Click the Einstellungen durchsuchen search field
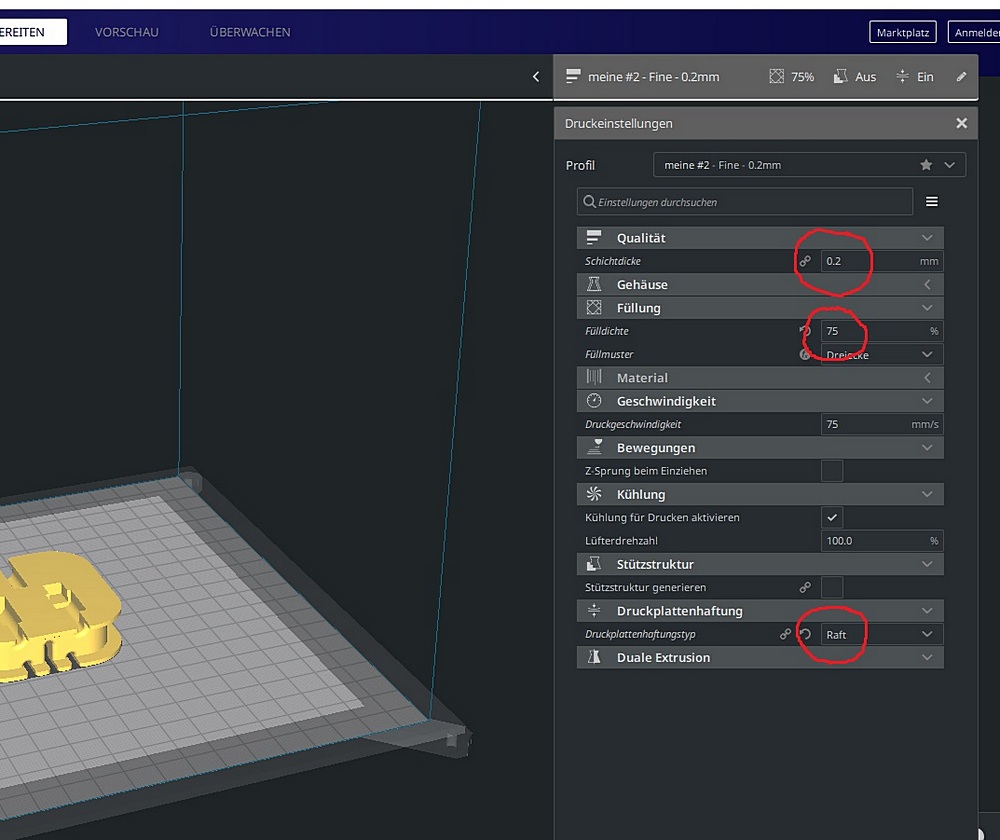The width and height of the screenshot is (1000, 840). (x=745, y=202)
